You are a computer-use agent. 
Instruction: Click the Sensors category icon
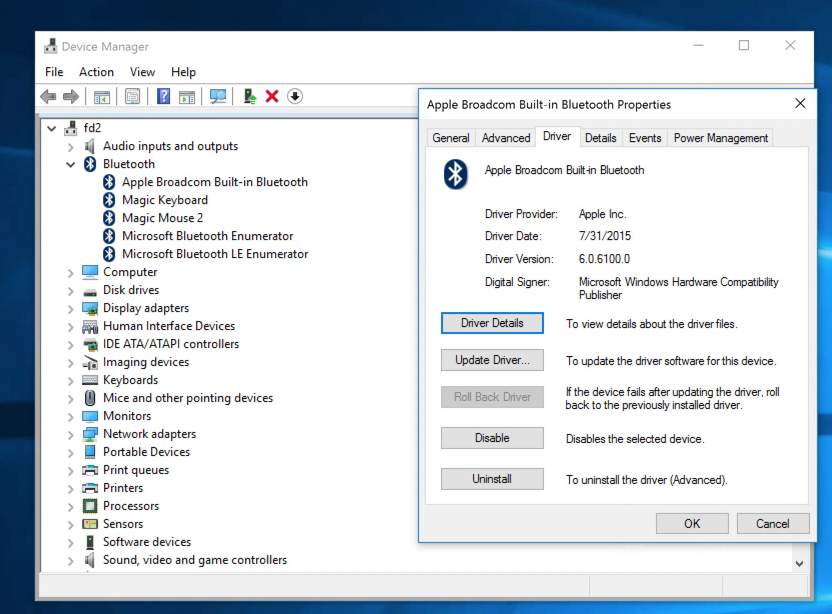90,524
